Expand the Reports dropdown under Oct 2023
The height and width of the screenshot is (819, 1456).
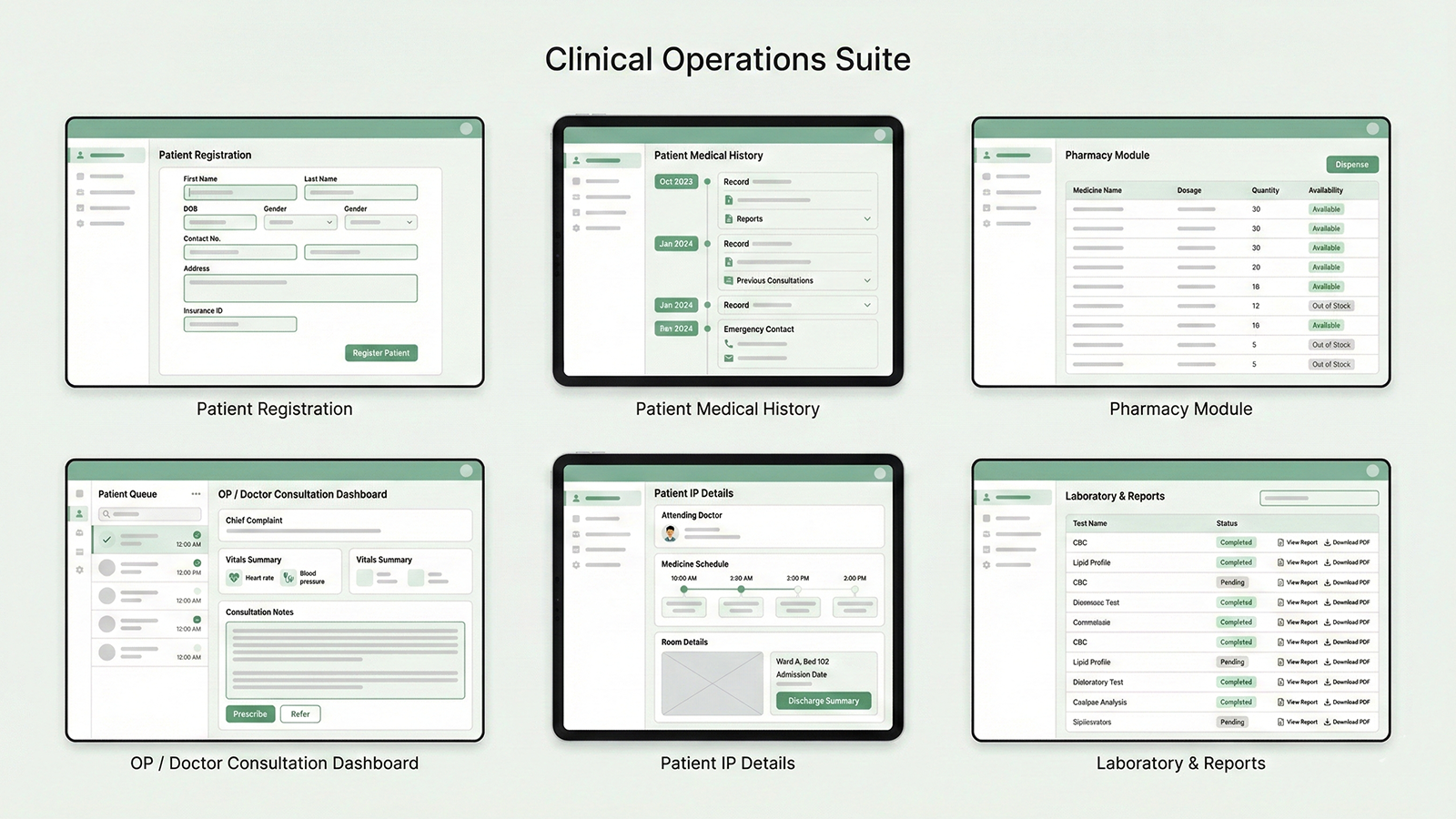867,219
